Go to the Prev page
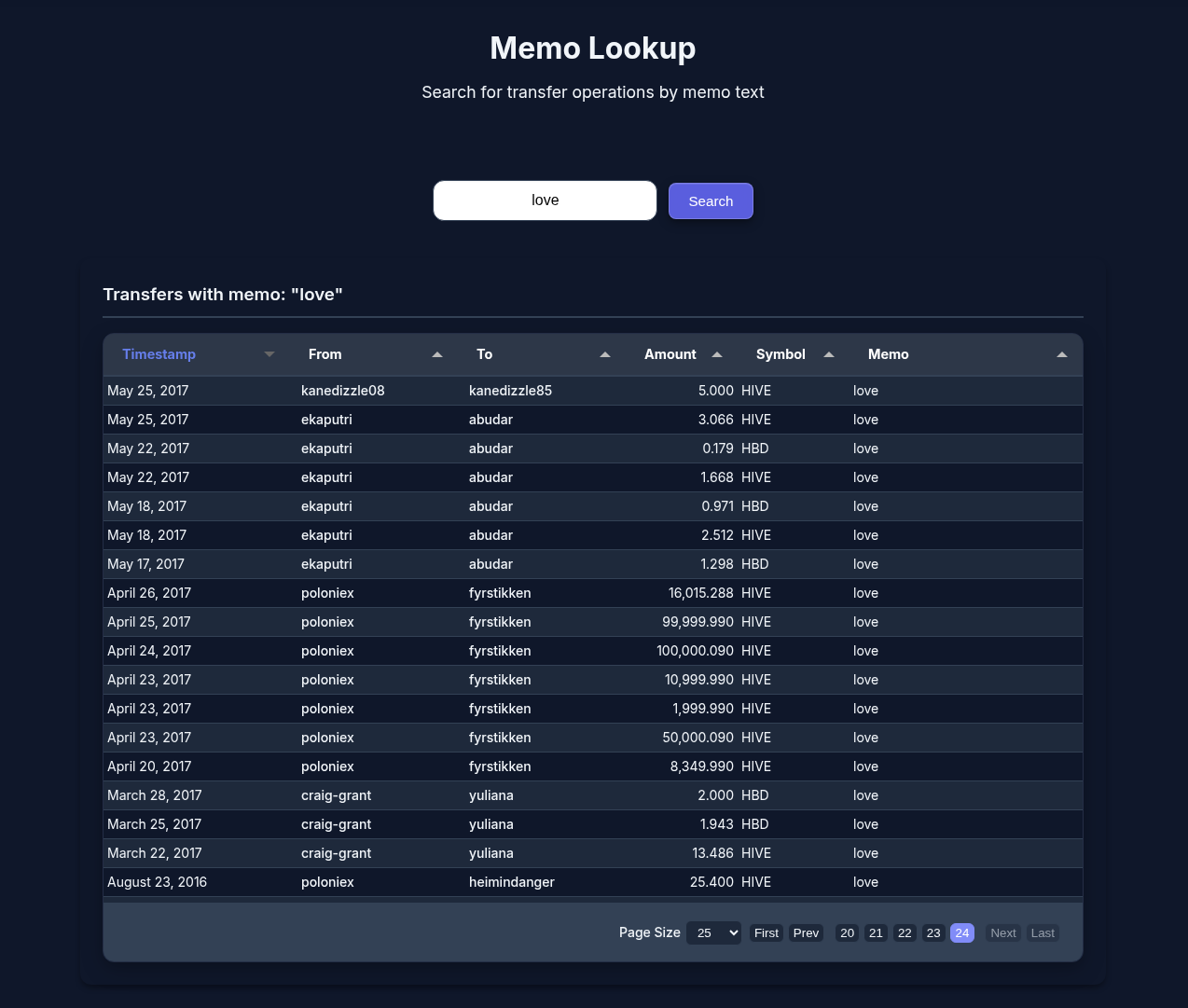This screenshot has height=1008, width=1188. tap(806, 932)
